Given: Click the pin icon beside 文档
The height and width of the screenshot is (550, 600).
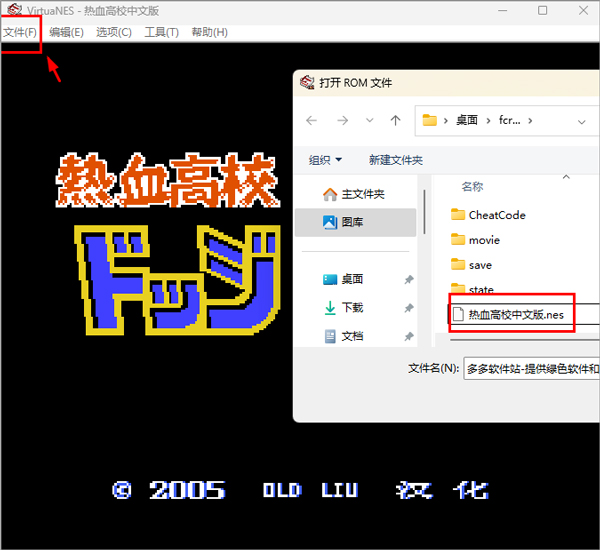Looking at the screenshot, I should click(409, 336).
